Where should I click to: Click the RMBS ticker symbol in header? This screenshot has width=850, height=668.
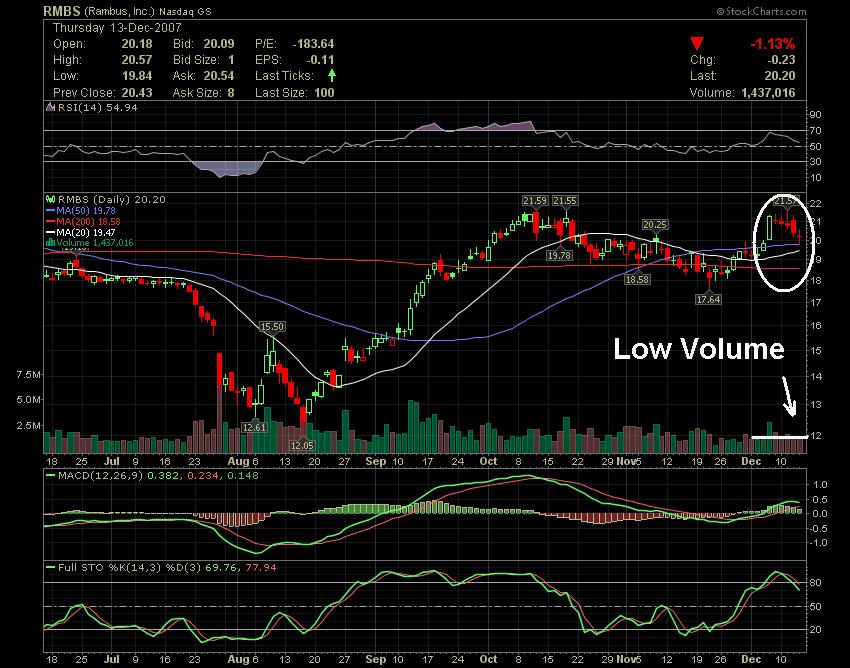(x=62, y=11)
